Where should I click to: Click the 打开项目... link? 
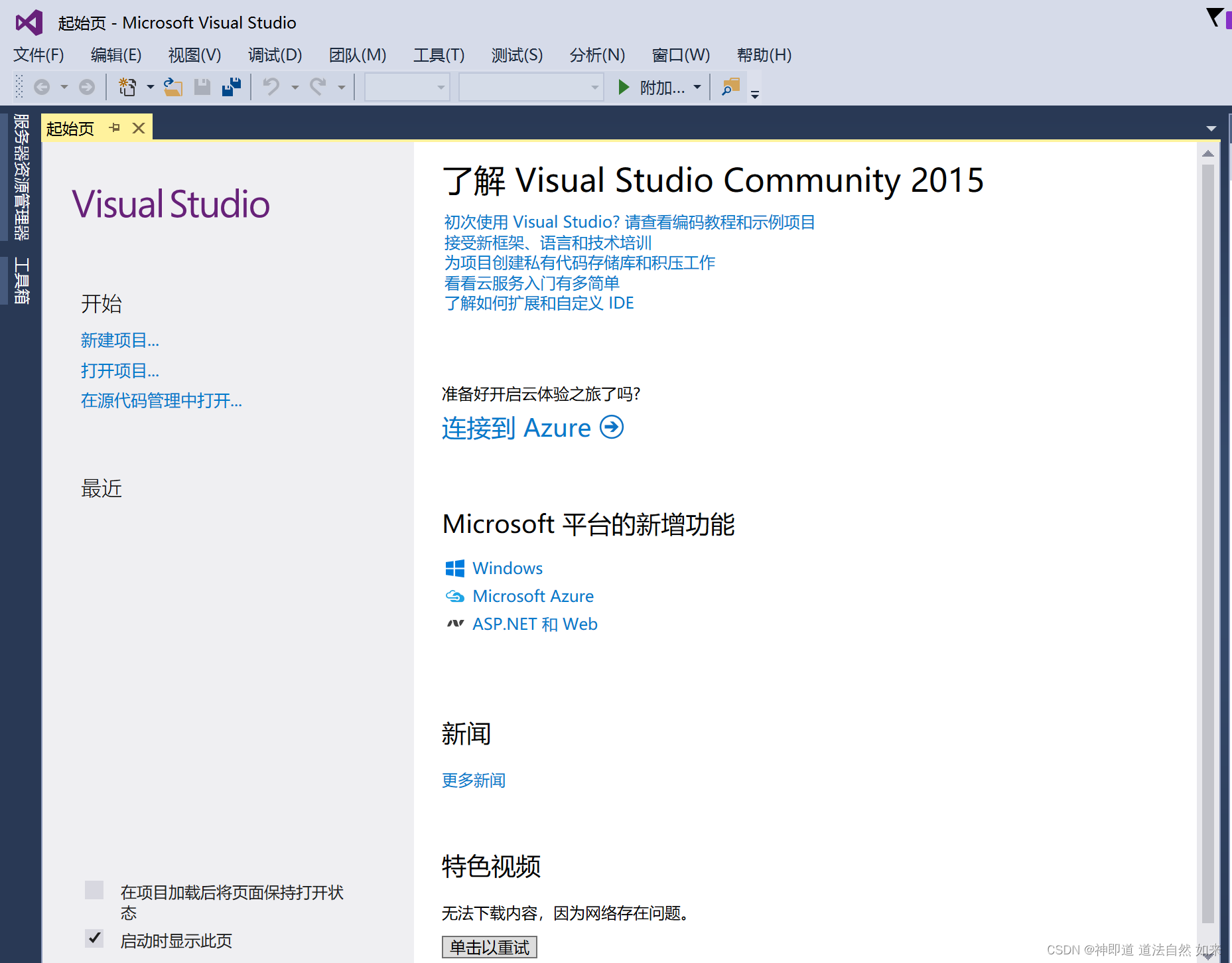[x=120, y=370]
